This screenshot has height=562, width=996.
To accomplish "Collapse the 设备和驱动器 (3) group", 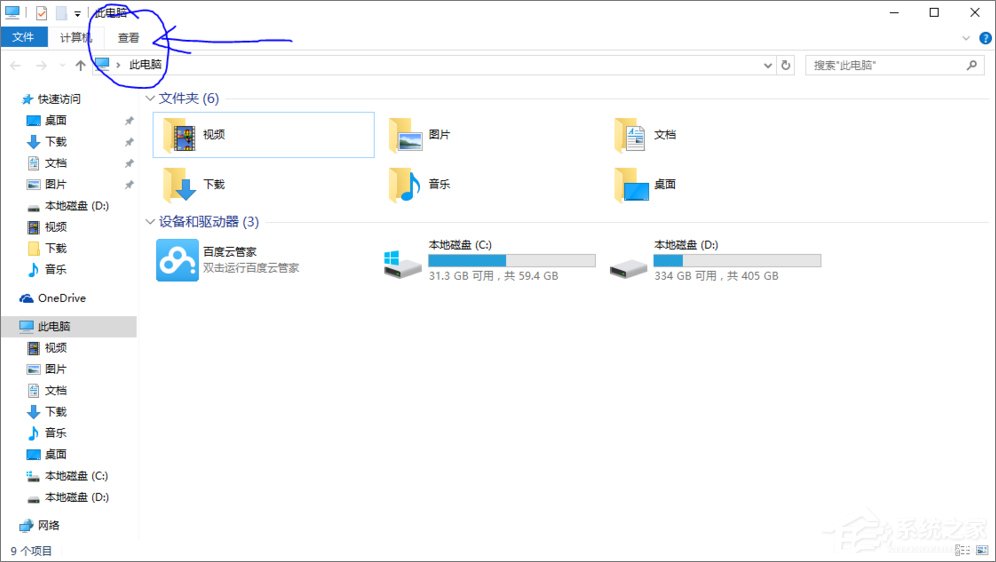I will click(x=150, y=222).
